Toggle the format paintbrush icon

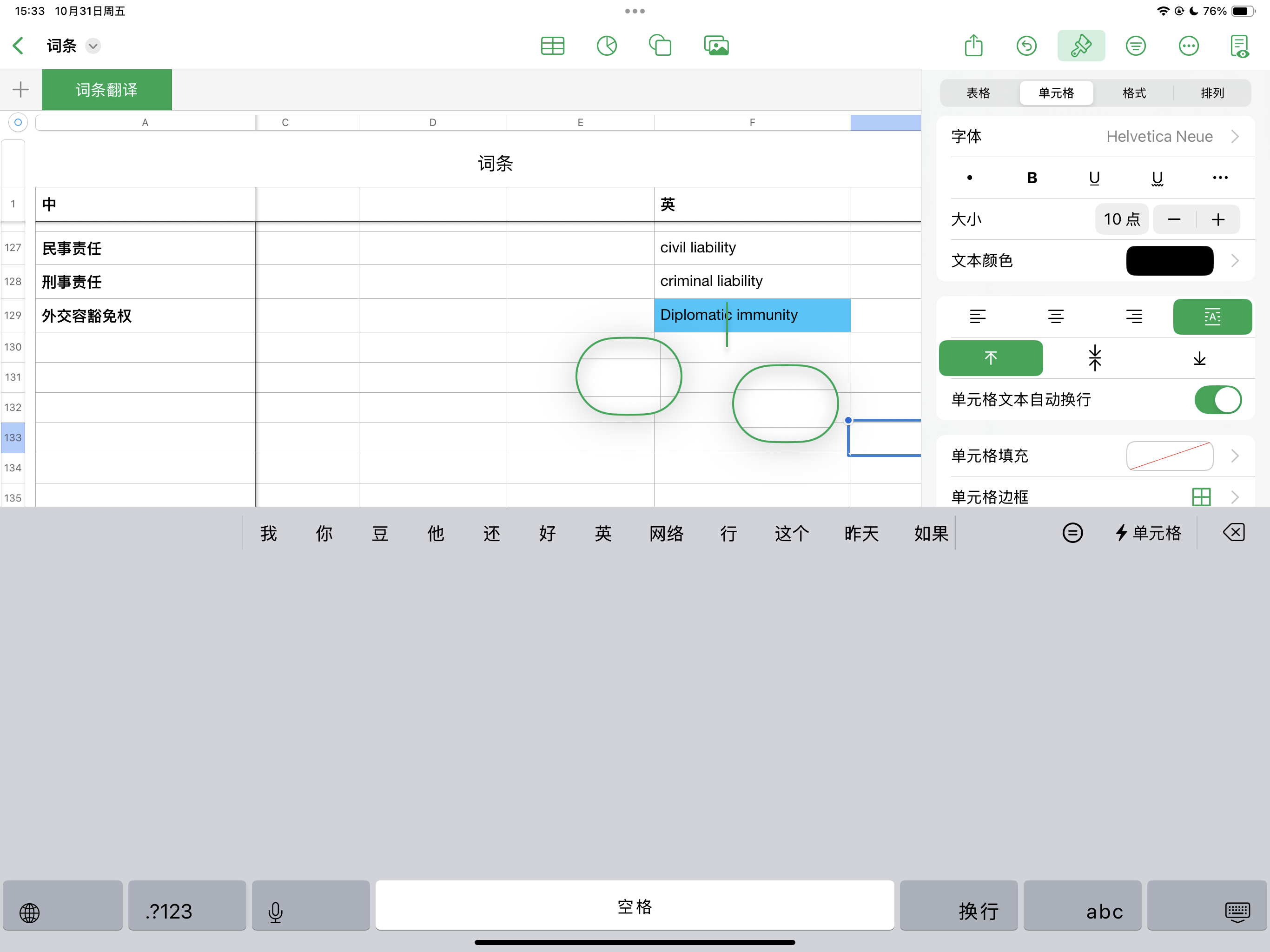[1080, 46]
